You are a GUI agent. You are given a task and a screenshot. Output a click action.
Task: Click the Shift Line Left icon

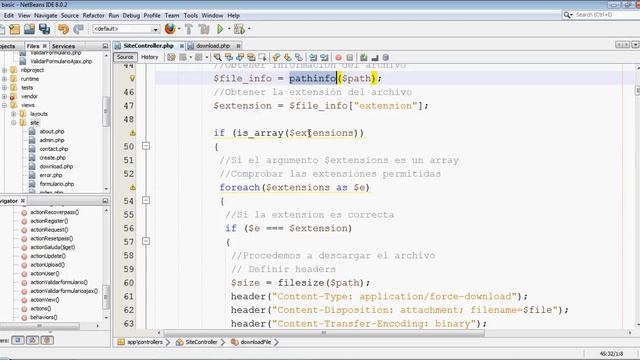[313, 57]
